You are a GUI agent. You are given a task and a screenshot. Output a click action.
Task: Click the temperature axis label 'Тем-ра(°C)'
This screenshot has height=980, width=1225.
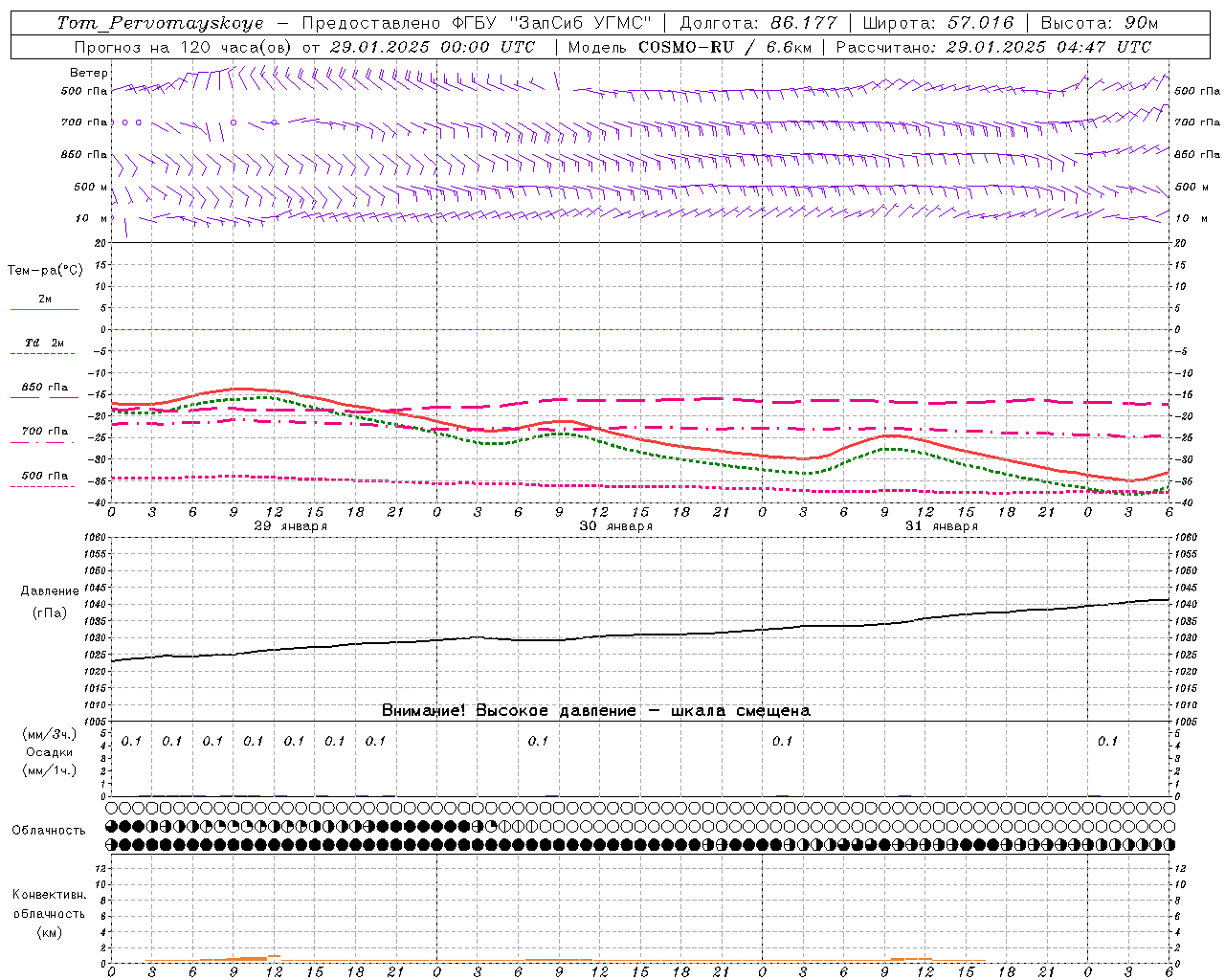[x=45, y=271]
